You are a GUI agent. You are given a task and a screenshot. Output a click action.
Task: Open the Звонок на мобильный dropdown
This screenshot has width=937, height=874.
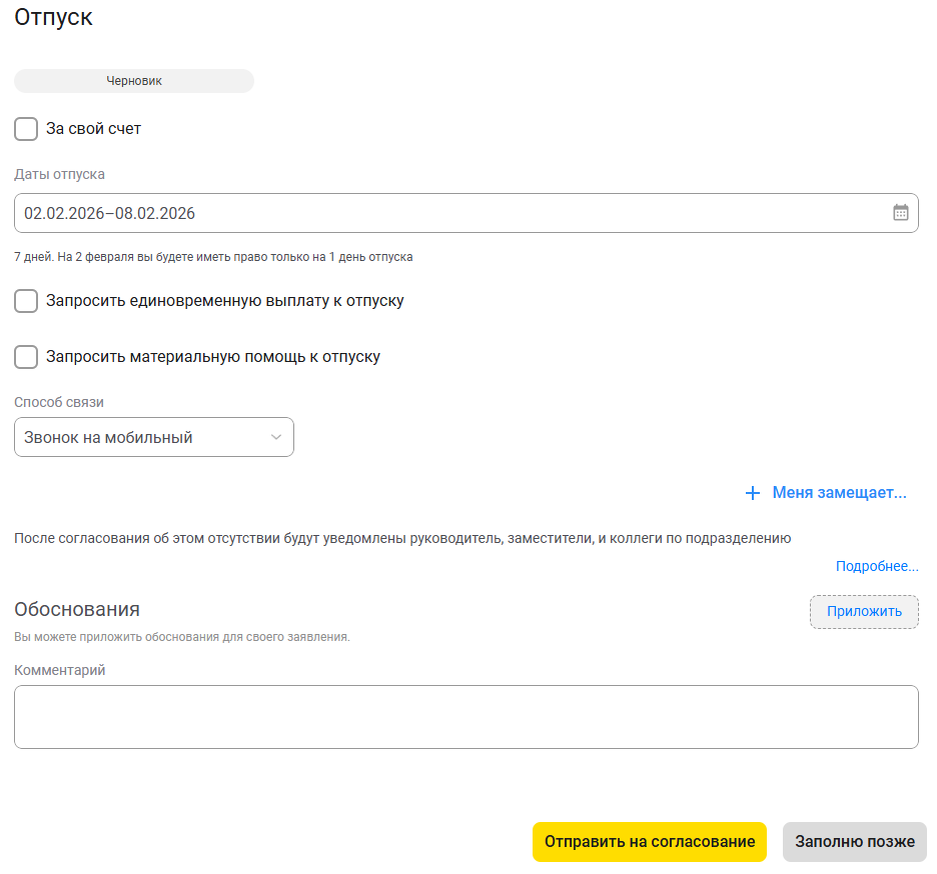[154, 437]
